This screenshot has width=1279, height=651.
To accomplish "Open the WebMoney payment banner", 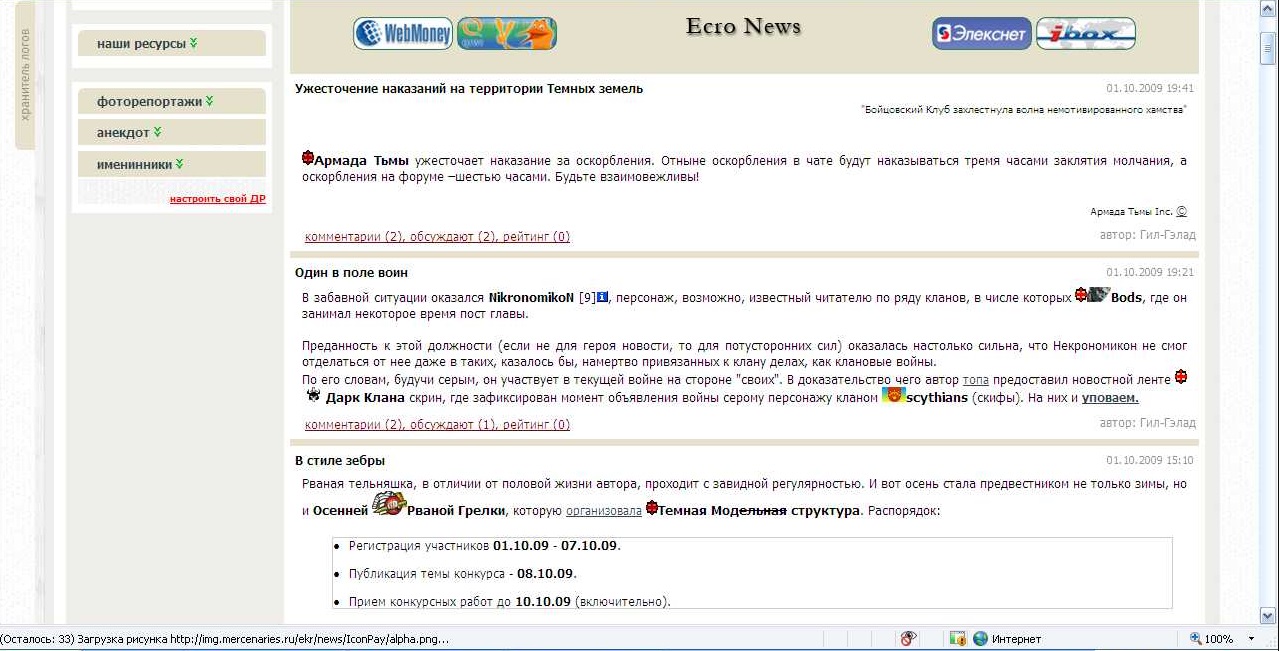I will pos(403,33).
